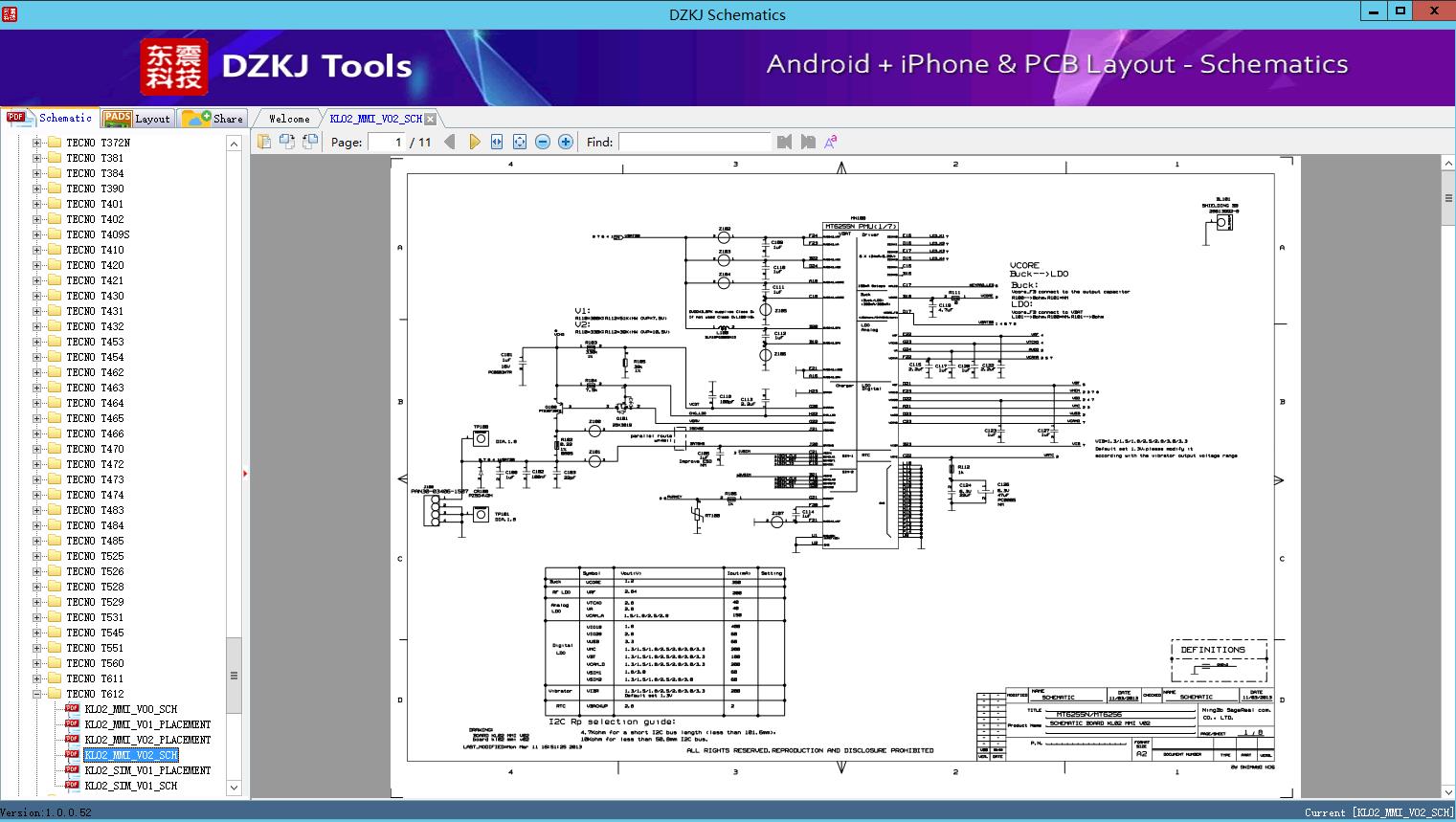Zoom in with the plus magnifier icon

pyautogui.click(x=566, y=142)
